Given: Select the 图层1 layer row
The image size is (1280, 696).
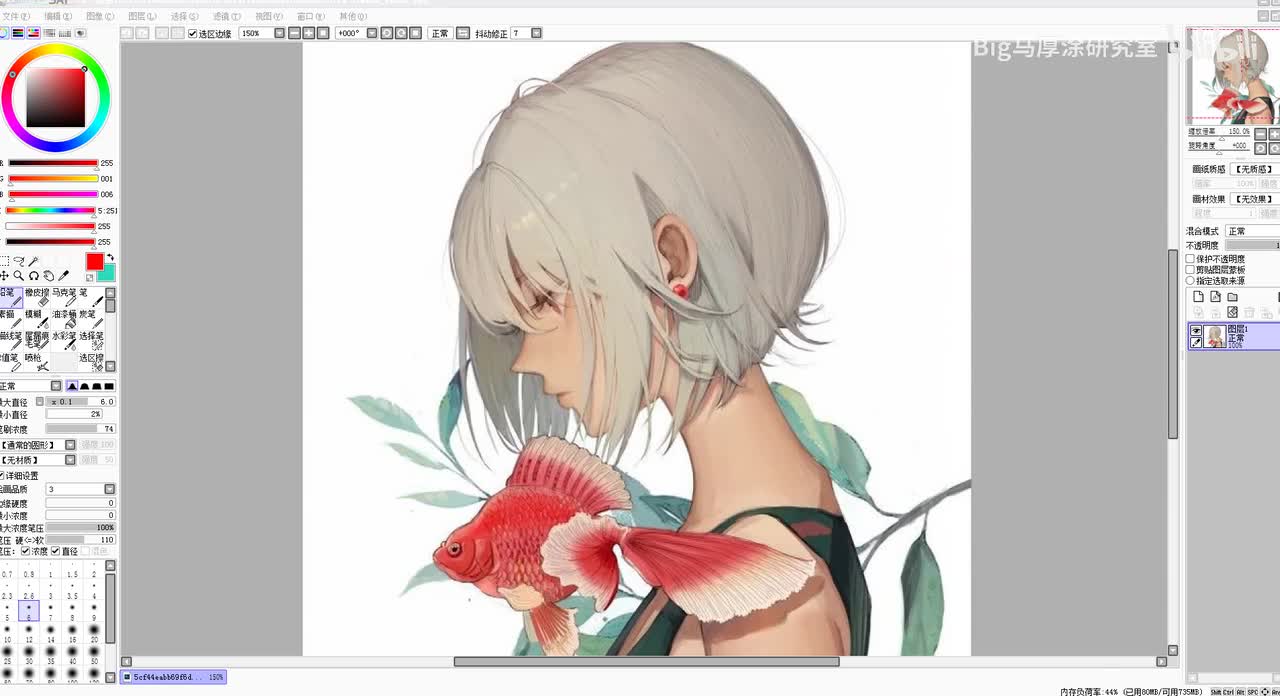Looking at the screenshot, I should 1233,336.
